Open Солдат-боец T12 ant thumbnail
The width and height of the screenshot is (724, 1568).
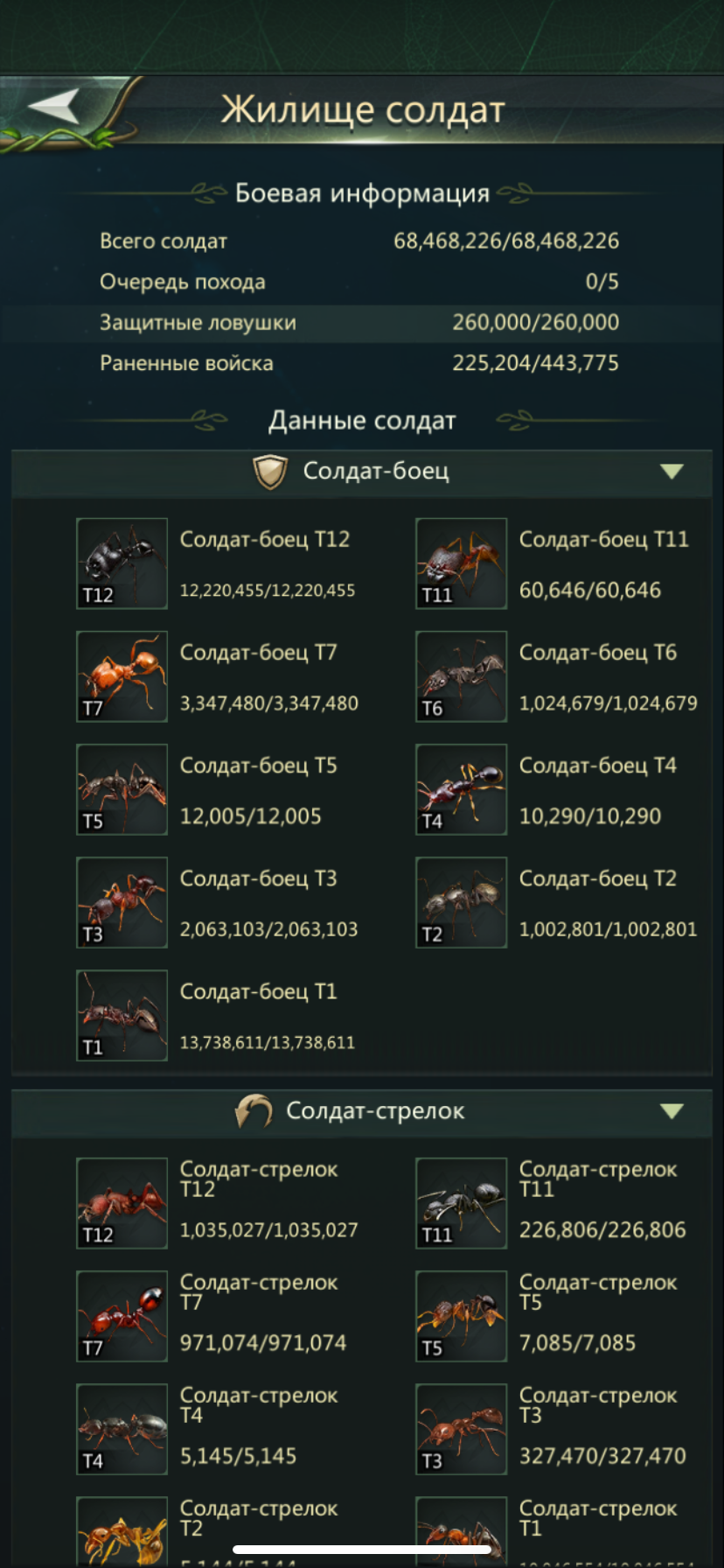coord(122,563)
